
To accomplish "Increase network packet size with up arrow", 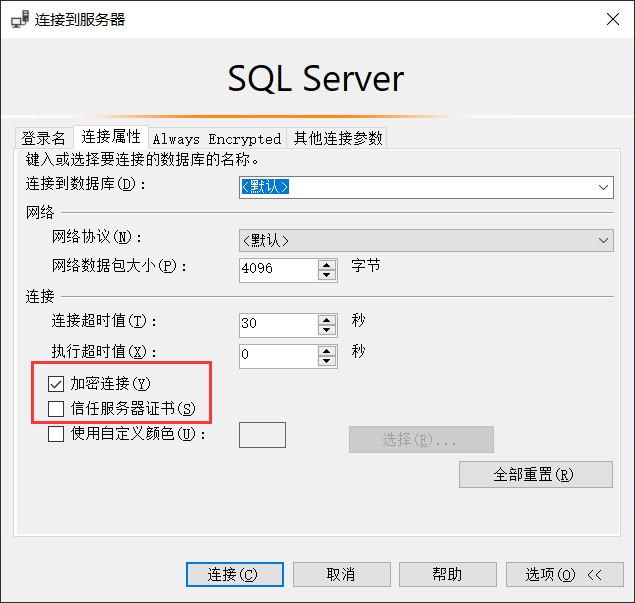I will point(326,264).
